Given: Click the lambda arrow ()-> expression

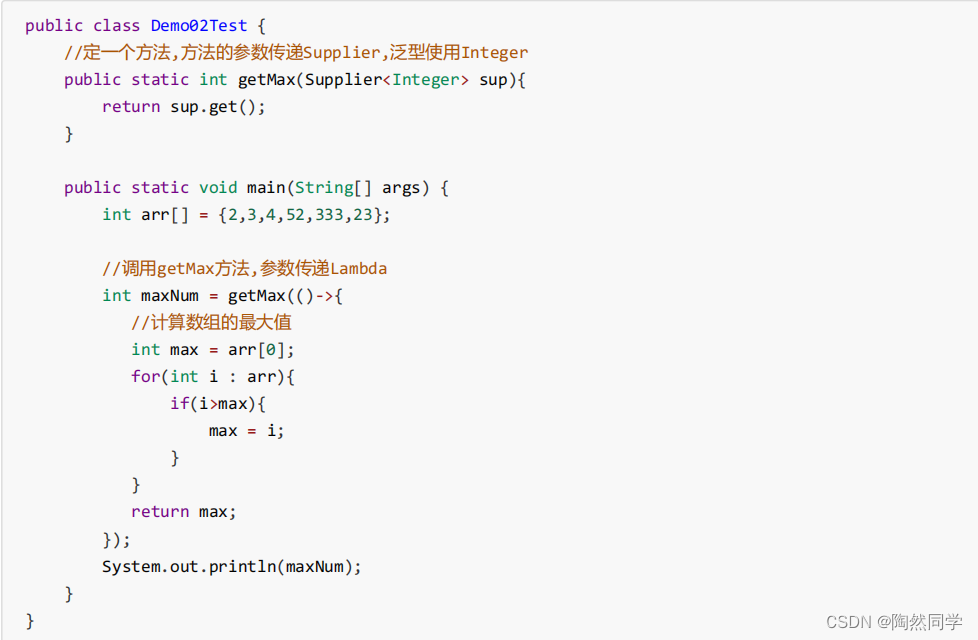Looking at the screenshot, I should pos(315,296).
